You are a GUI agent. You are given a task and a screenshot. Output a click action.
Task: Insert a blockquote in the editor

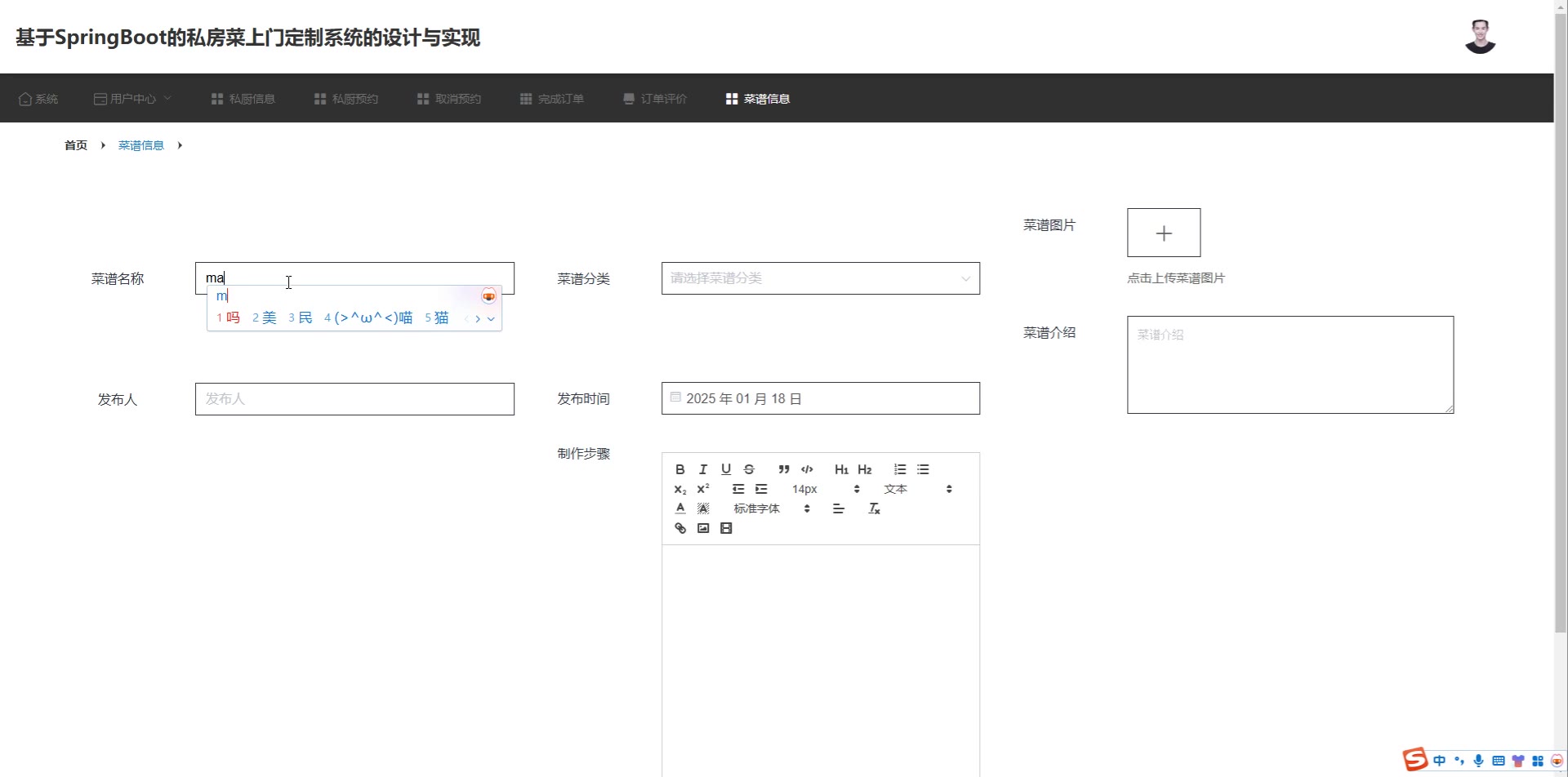[783, 469]
